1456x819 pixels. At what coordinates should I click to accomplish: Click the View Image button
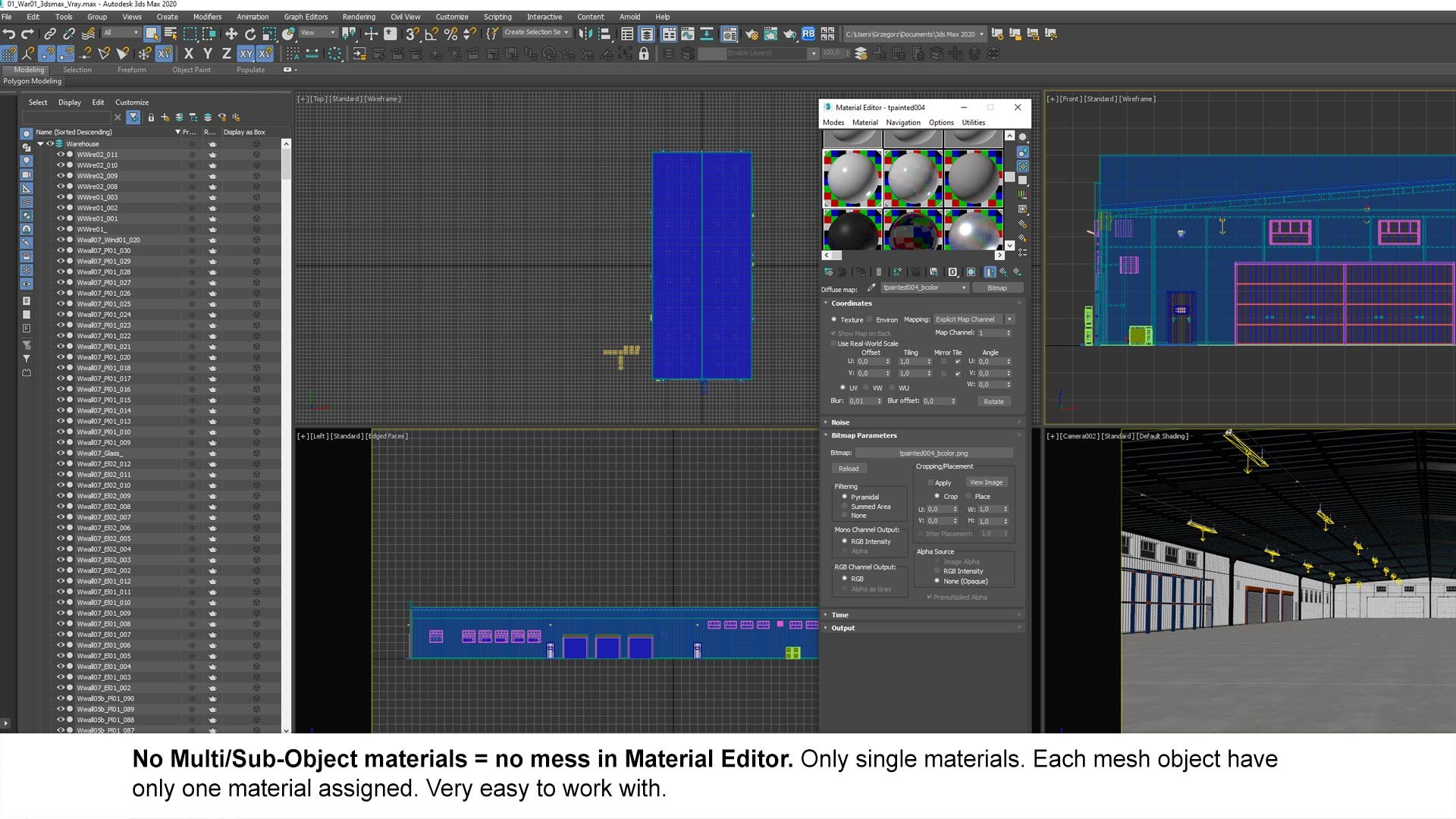[986, 482]
